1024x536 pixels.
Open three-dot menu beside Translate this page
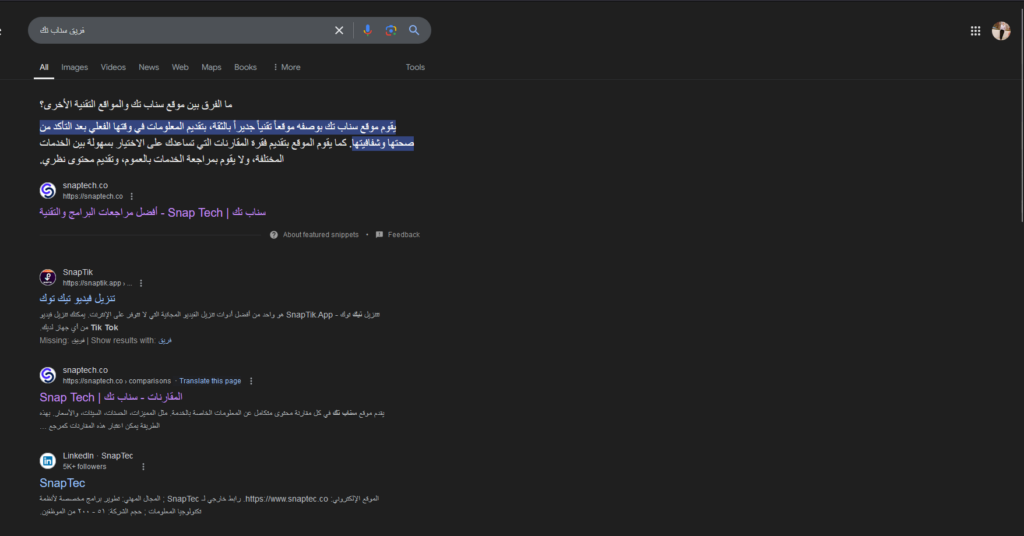(x=251, y=381)
